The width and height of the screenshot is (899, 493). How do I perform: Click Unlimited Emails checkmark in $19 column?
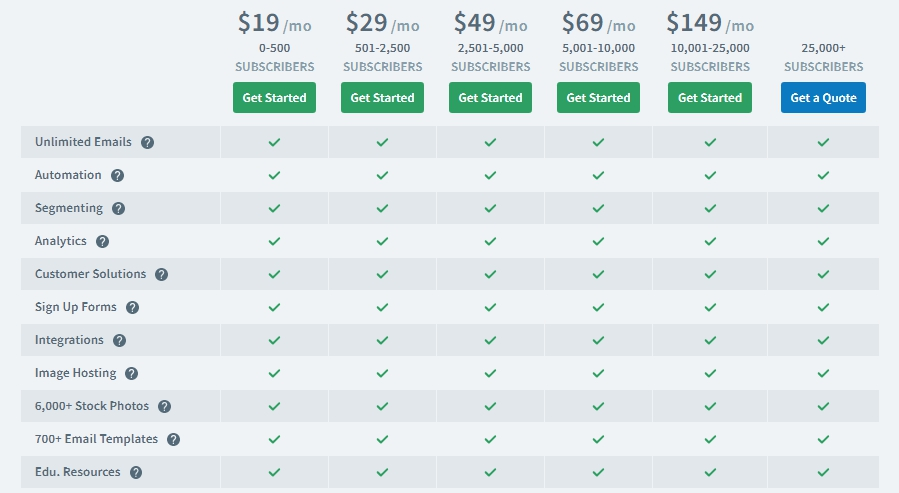pos(274,142)
